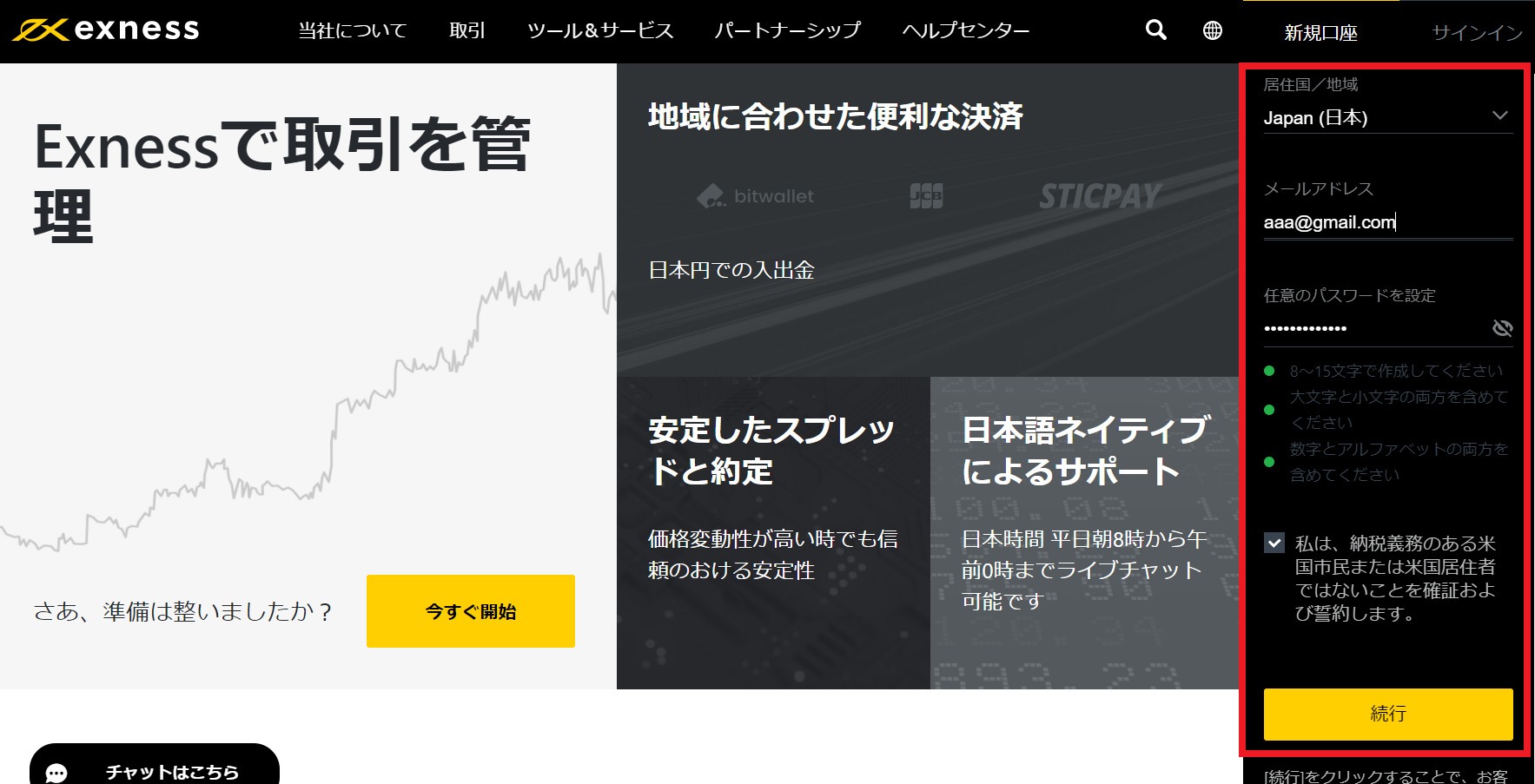Screen dimensions: 1535x784
Task: Switch to the 新規口座 tab
Action: 1320,33
